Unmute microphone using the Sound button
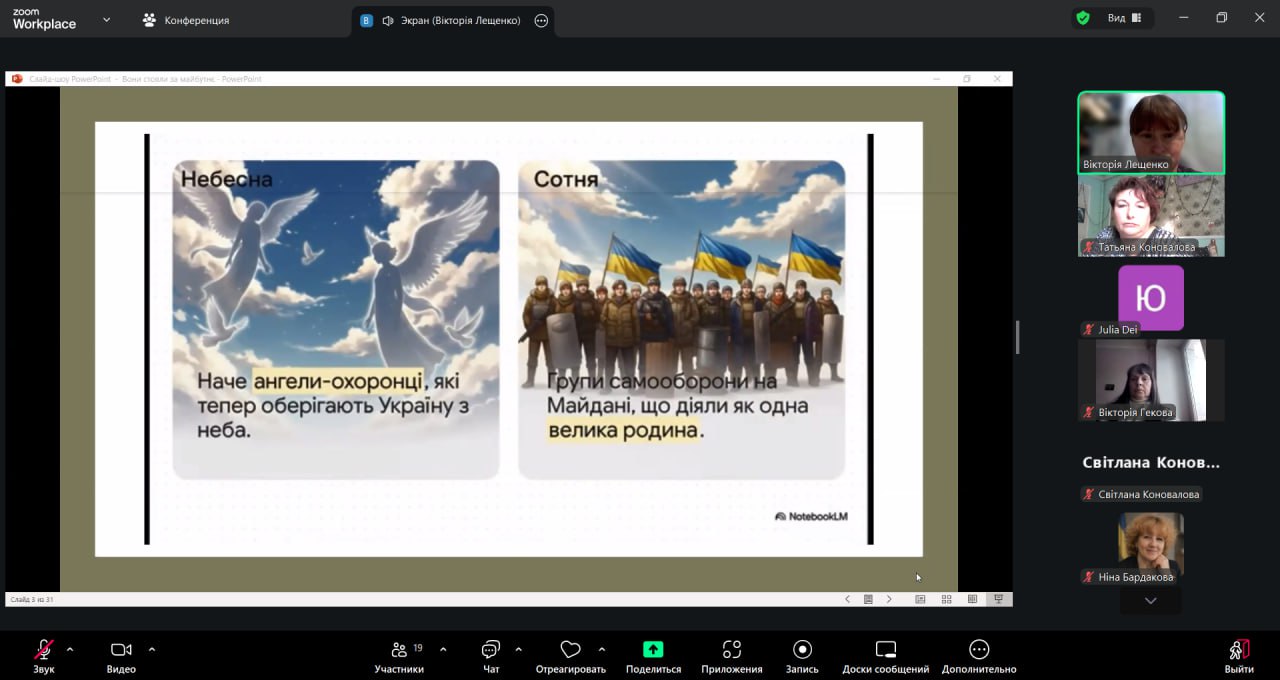1280x680 pixels. tap(44, 650)
